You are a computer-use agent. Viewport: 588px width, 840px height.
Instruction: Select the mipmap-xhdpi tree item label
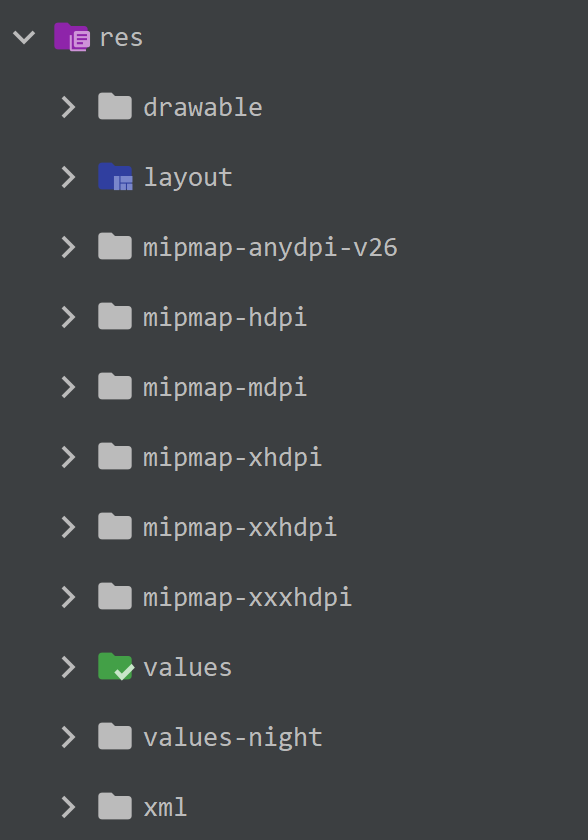point(232,458)
